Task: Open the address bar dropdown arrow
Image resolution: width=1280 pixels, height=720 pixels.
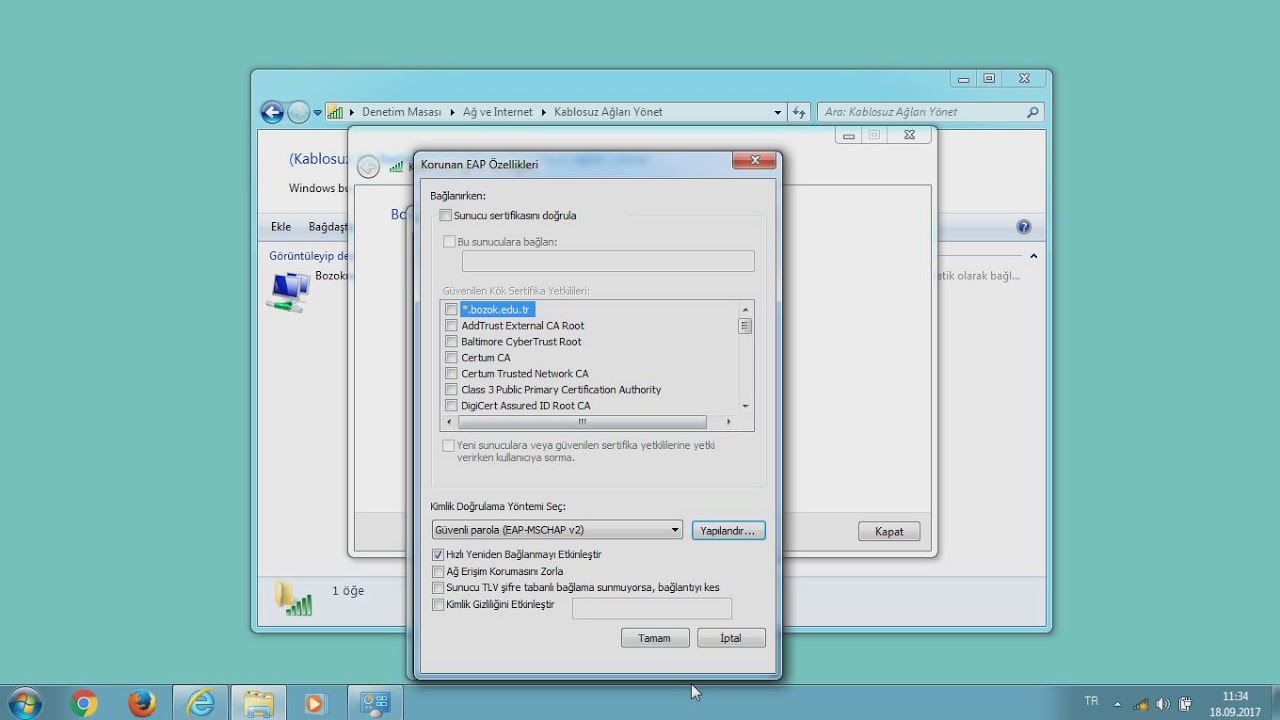Action: [777, 112]
